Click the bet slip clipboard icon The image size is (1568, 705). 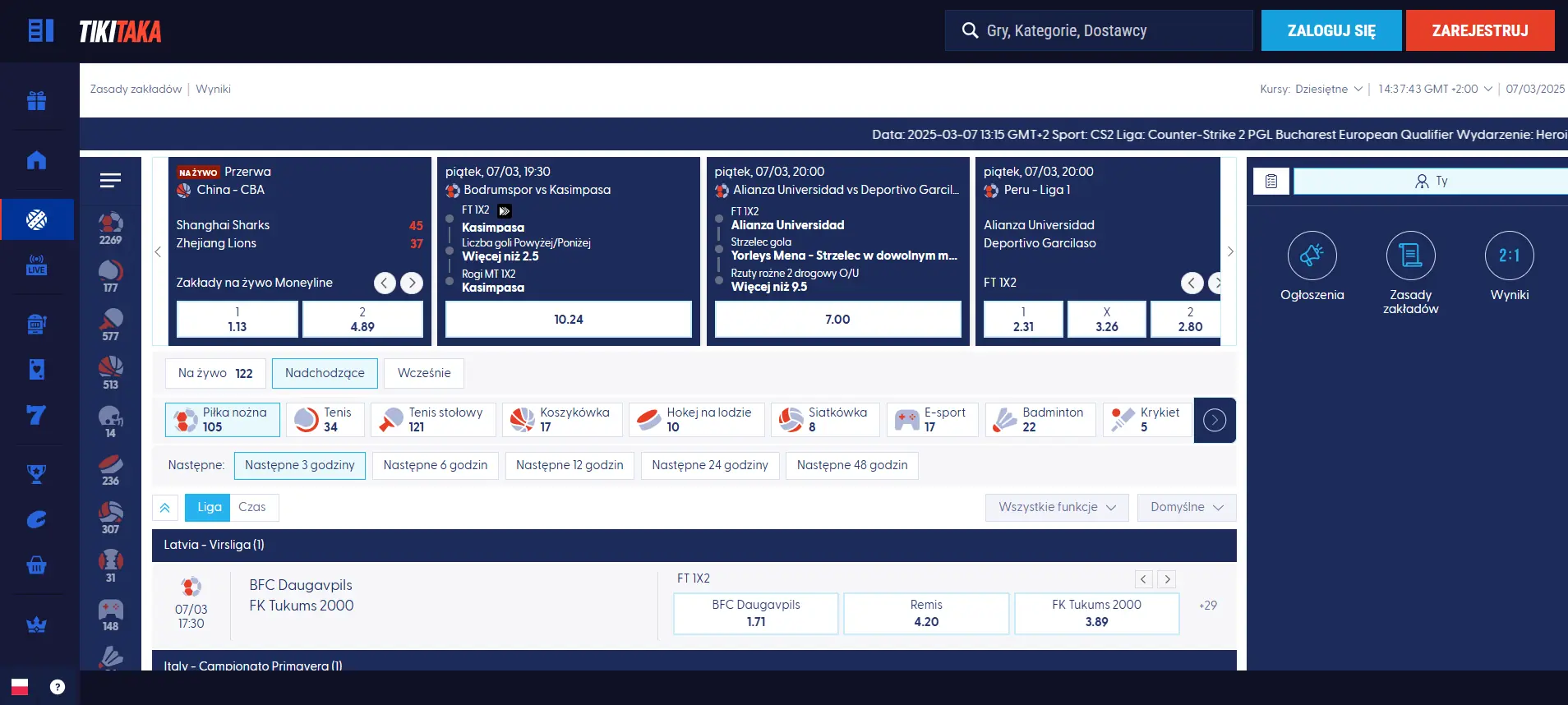(x=1271, y=182)
